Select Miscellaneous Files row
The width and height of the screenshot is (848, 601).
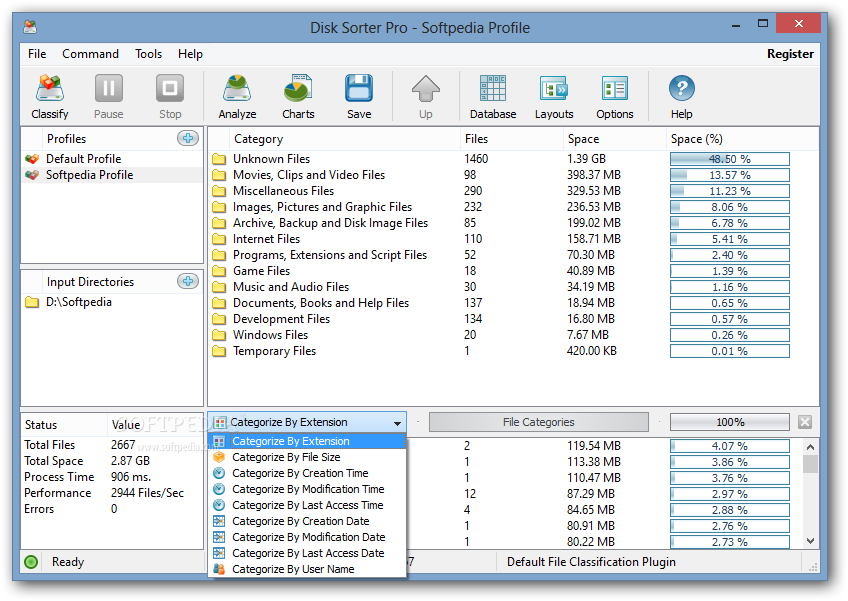click(x=513, y=191)
